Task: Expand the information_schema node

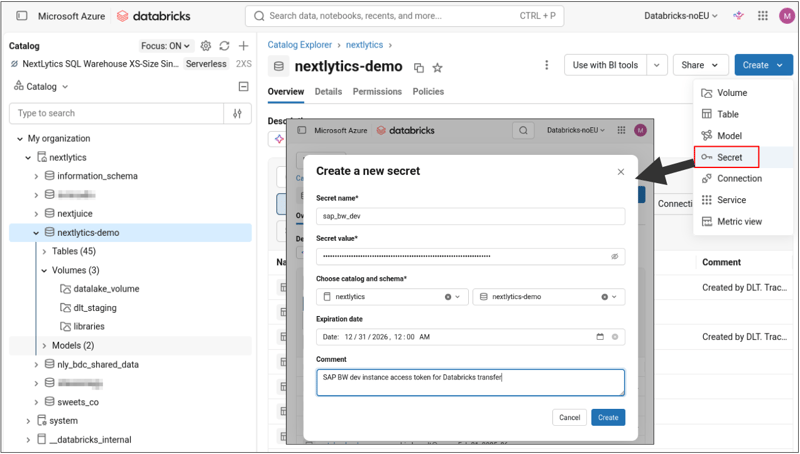Action: pyautogui.click(x=36, y=176)
